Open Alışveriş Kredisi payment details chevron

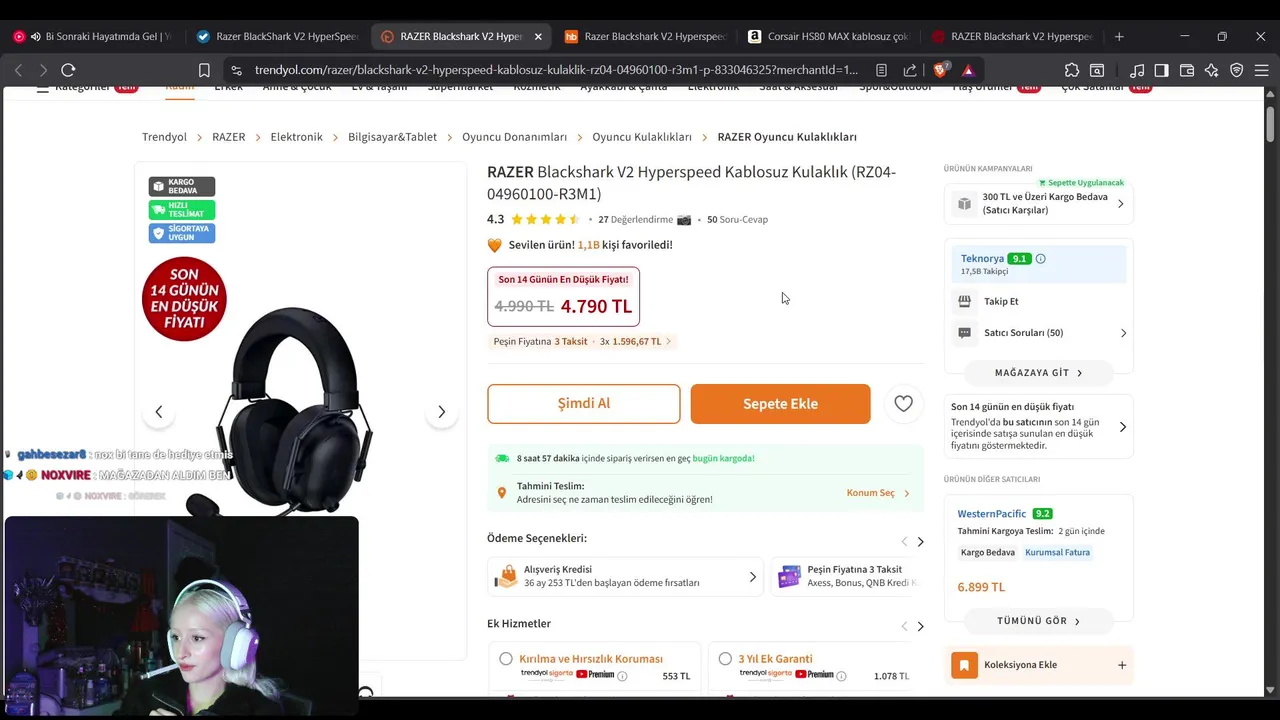click(x=753, y=577)
